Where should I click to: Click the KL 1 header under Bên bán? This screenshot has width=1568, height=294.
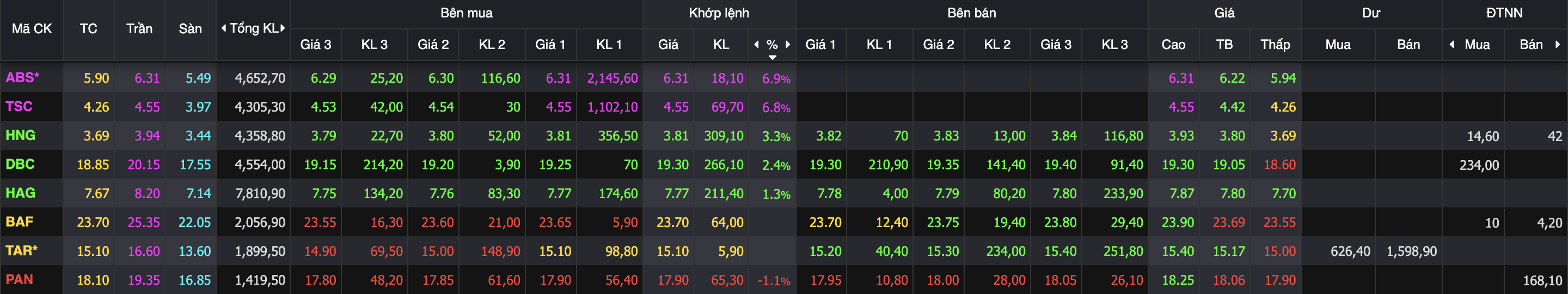(x=879, y=45)
